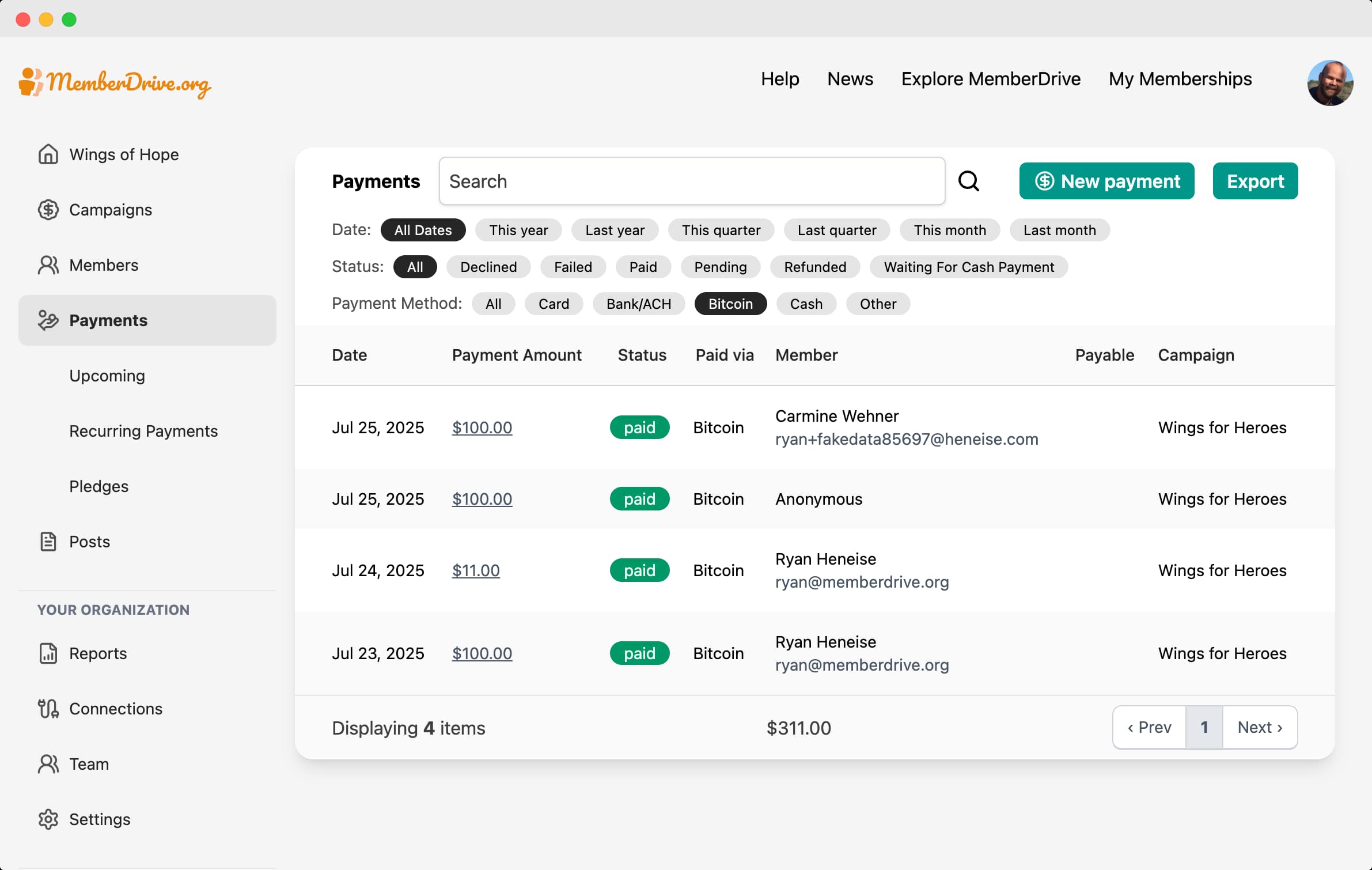Click the search magnifying glass icon
This screenshot has height=870, width=1372.
click(x=969, y=180)
